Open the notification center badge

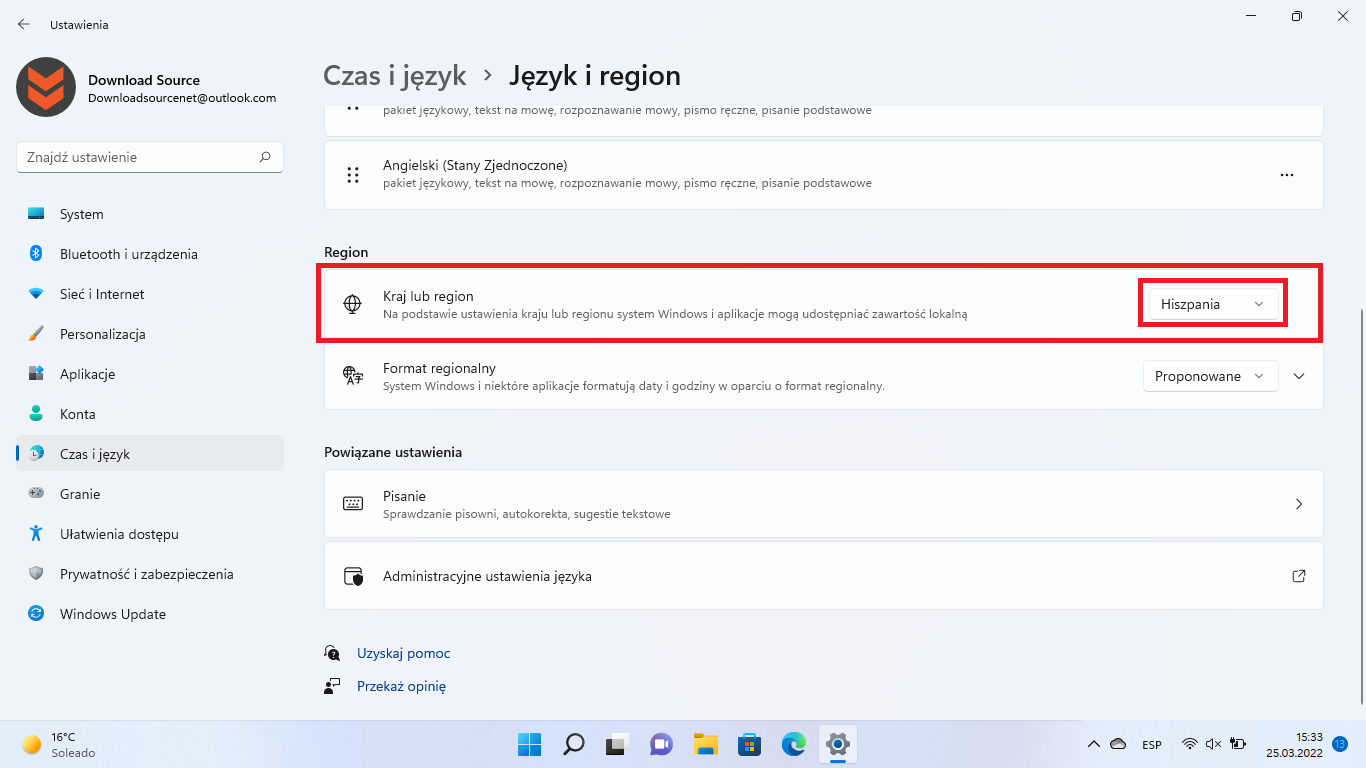[1340, 744]
